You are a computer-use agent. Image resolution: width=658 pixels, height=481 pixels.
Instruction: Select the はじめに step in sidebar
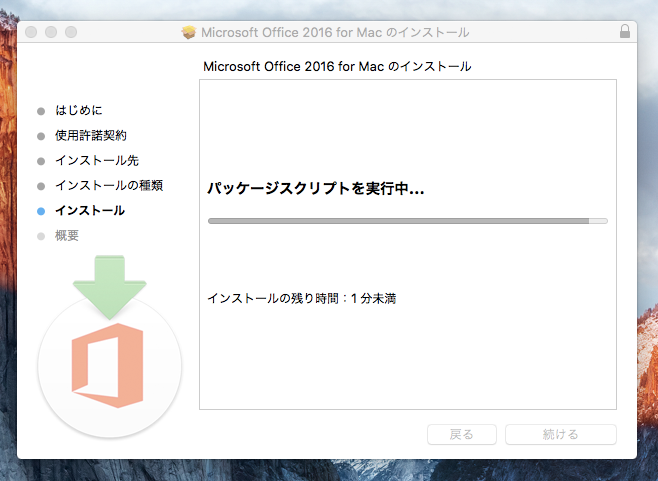tap(78, 110)
